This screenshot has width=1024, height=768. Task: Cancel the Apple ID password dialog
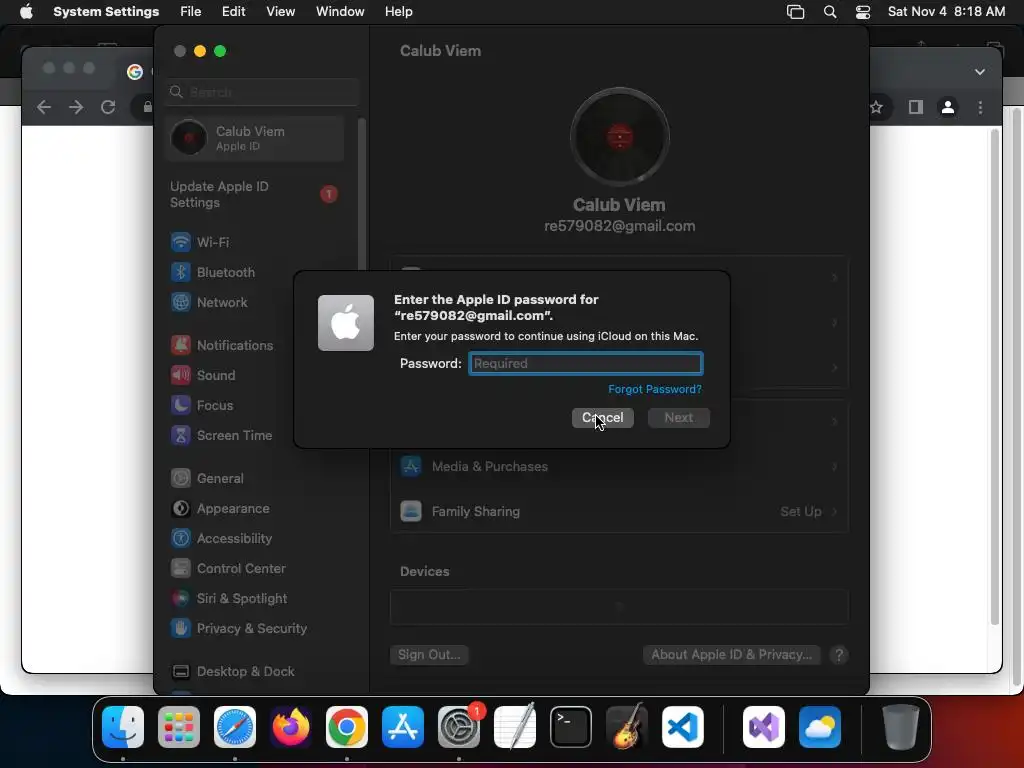click(603, 418)
